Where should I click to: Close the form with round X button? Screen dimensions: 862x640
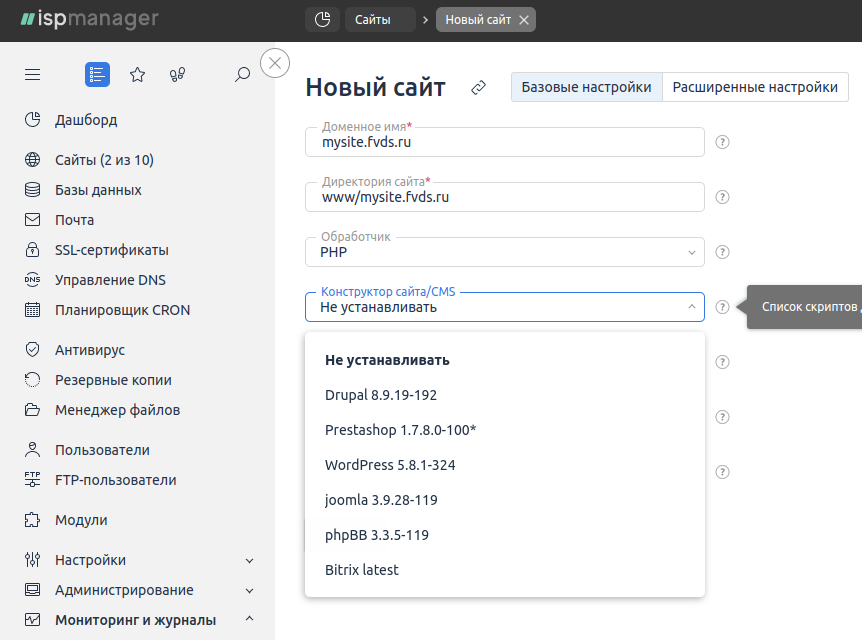click(x=275, y=63)
